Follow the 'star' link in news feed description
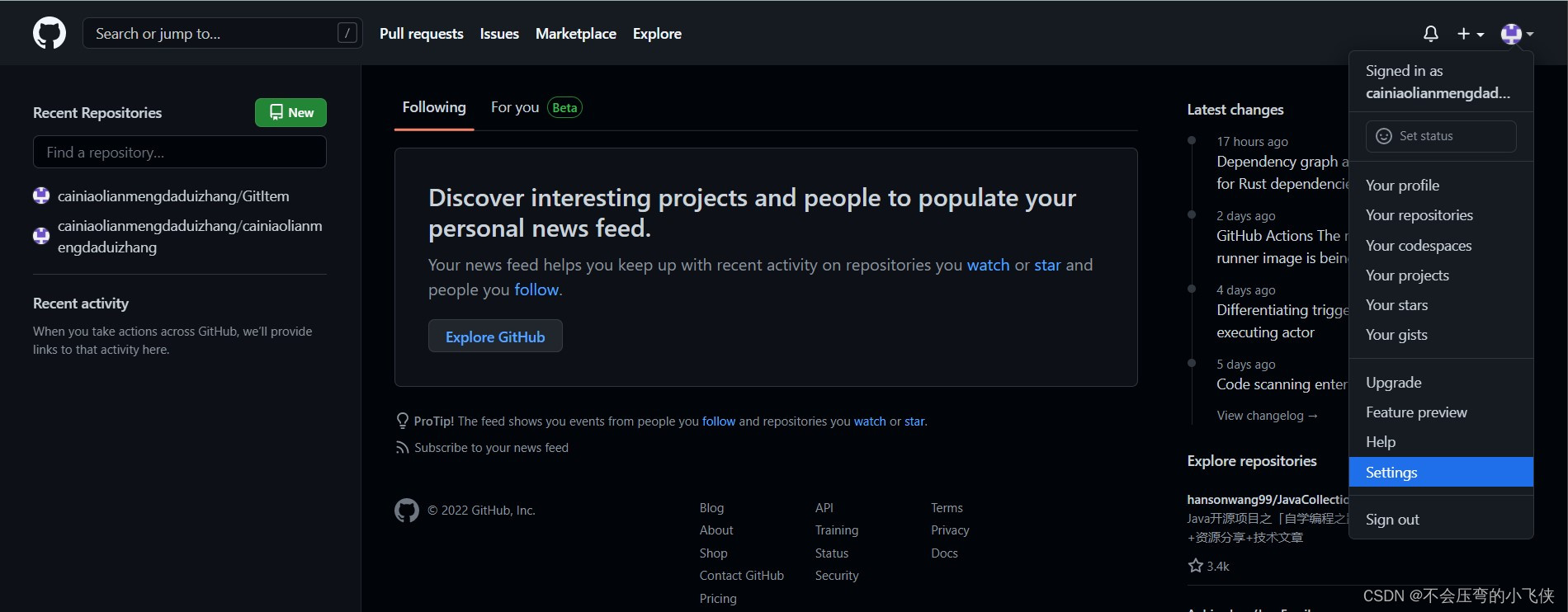This screenshot has height=612, width=1568. coord(1047,265)
